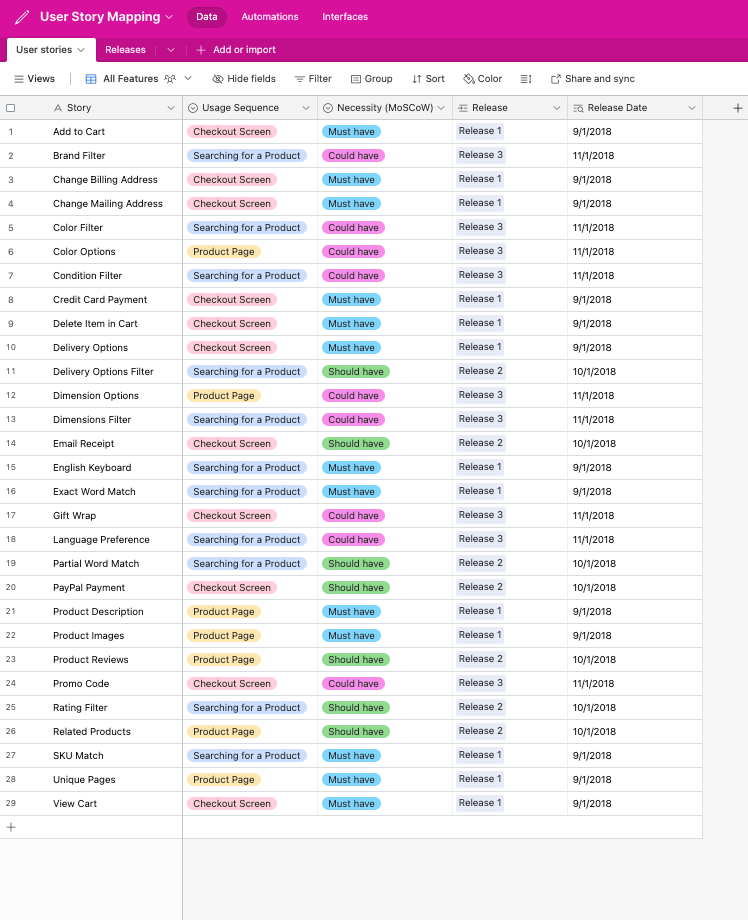This screenshot has height=920, width=748.
Task: Click Release 2 link in Product Reviews row
Action: point(480,659)
